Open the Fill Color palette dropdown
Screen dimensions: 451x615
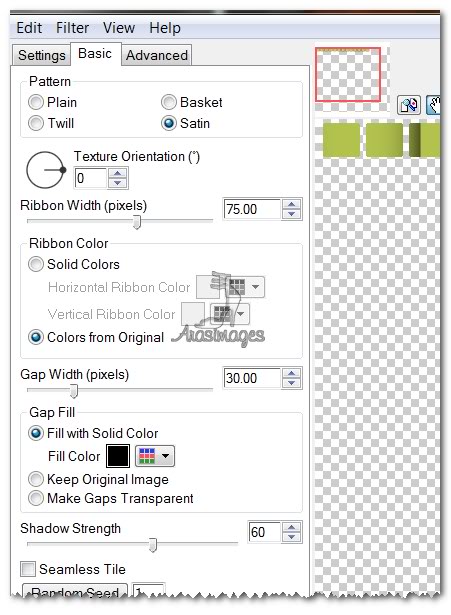click(155, 456)
